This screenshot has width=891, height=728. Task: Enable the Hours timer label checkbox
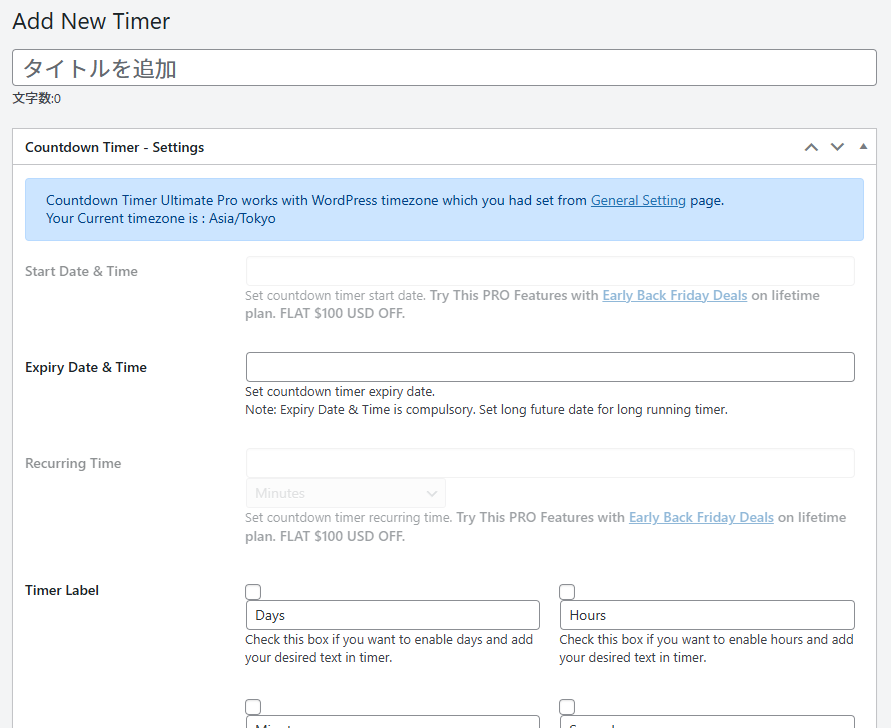[x=567, y=591]
